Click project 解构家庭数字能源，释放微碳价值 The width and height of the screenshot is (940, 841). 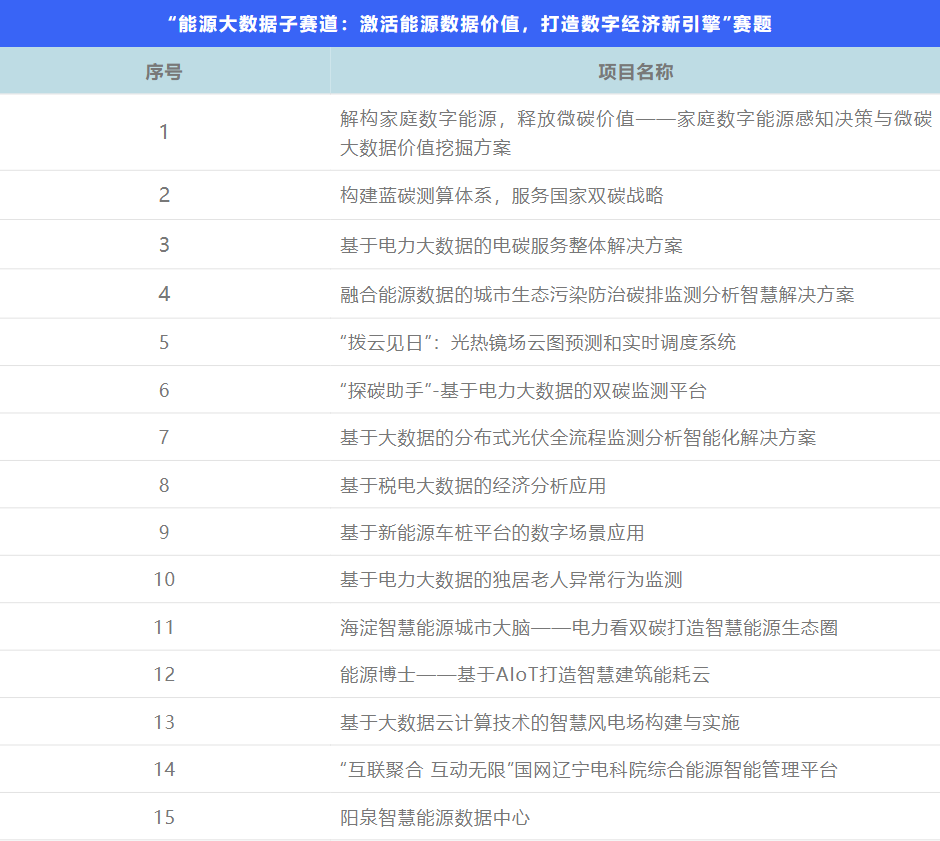point(634,133)
